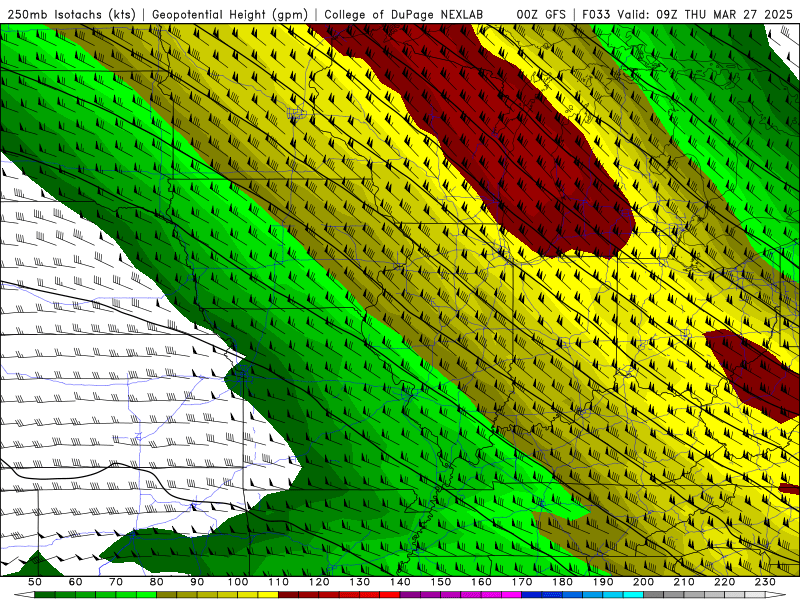
Task: Click the 110 label on the legend scale
Action: coord(278,582)
